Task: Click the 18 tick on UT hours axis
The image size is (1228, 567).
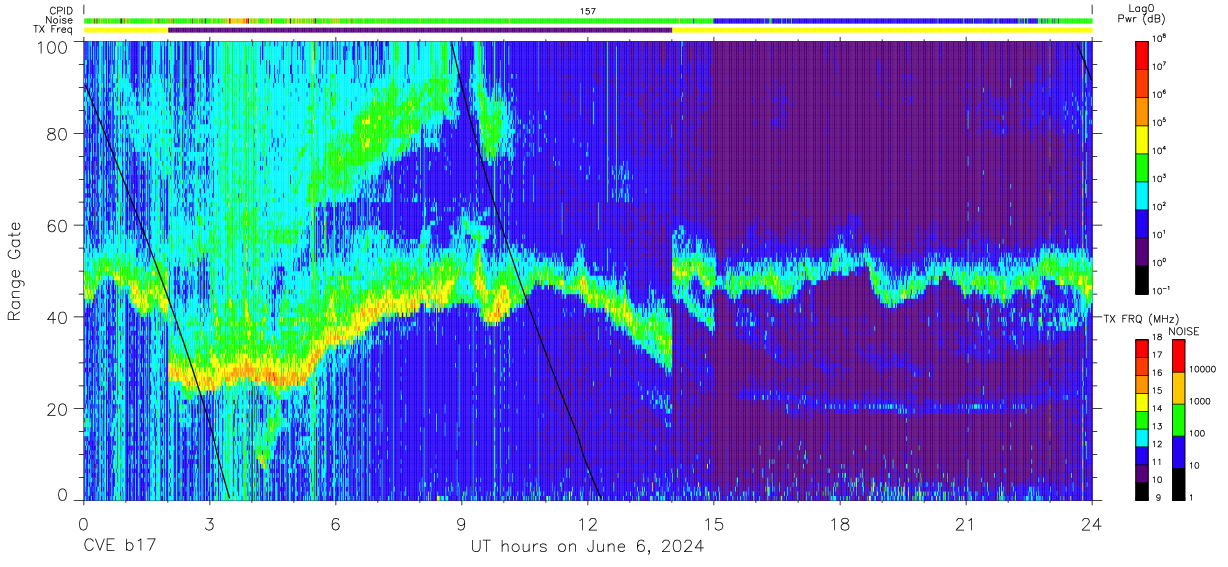Action: tap(840, 525)
